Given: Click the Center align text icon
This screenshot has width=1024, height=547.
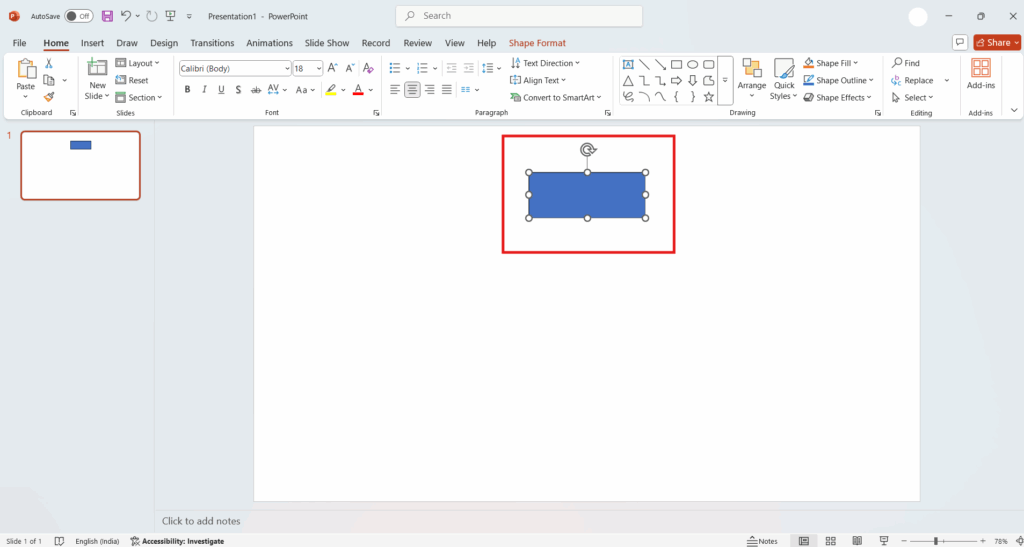Looking at the screenshot, I should [x=412, y=90].
